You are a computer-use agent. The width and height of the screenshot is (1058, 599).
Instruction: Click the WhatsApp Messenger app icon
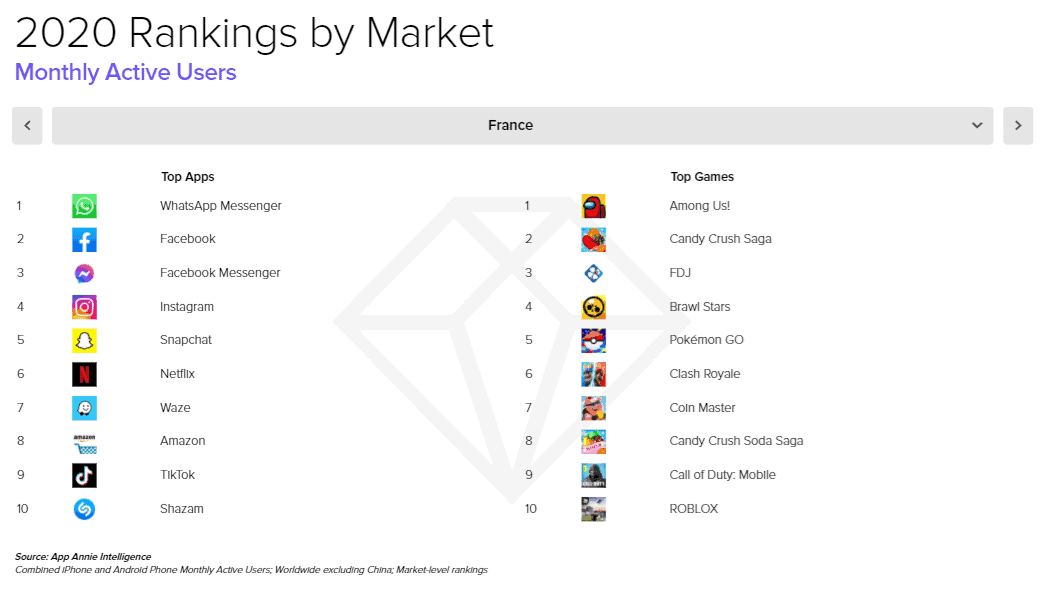coord(84,206)
